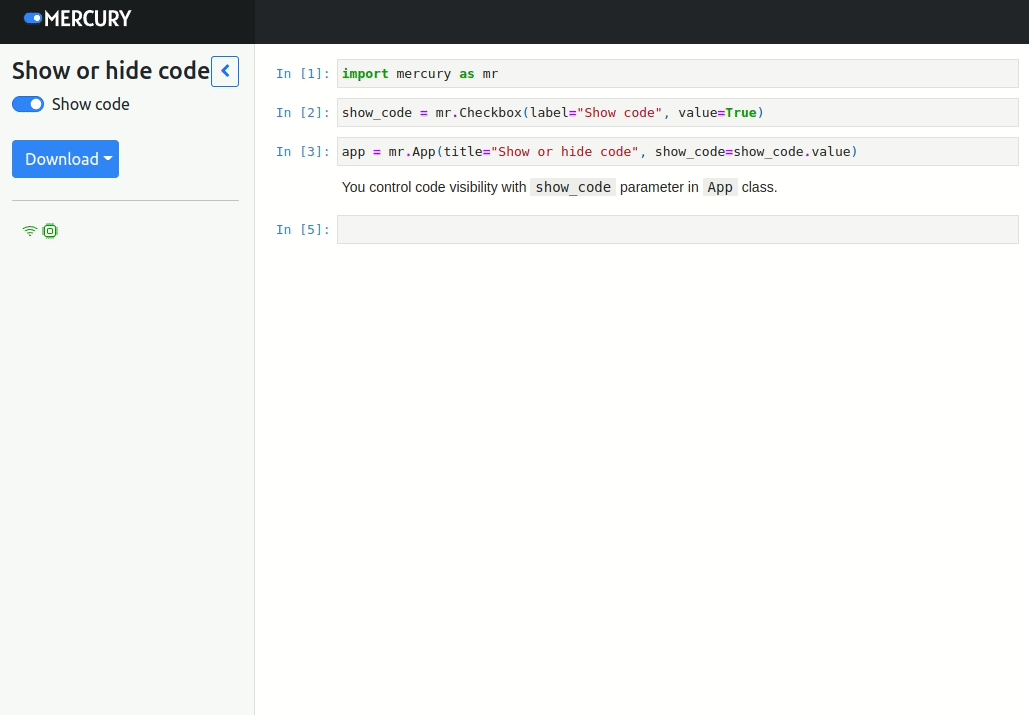Screen dimensions: 1029x715
Task: Toggle off the Show code switch
Action: (x=28, y=104)
